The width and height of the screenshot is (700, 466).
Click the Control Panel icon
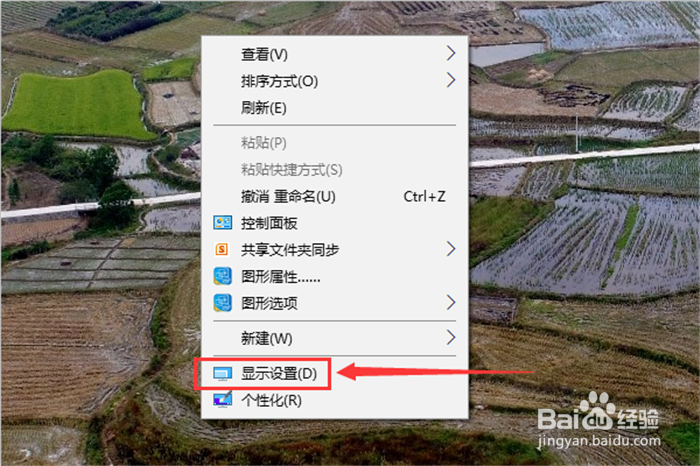(222, 222)
